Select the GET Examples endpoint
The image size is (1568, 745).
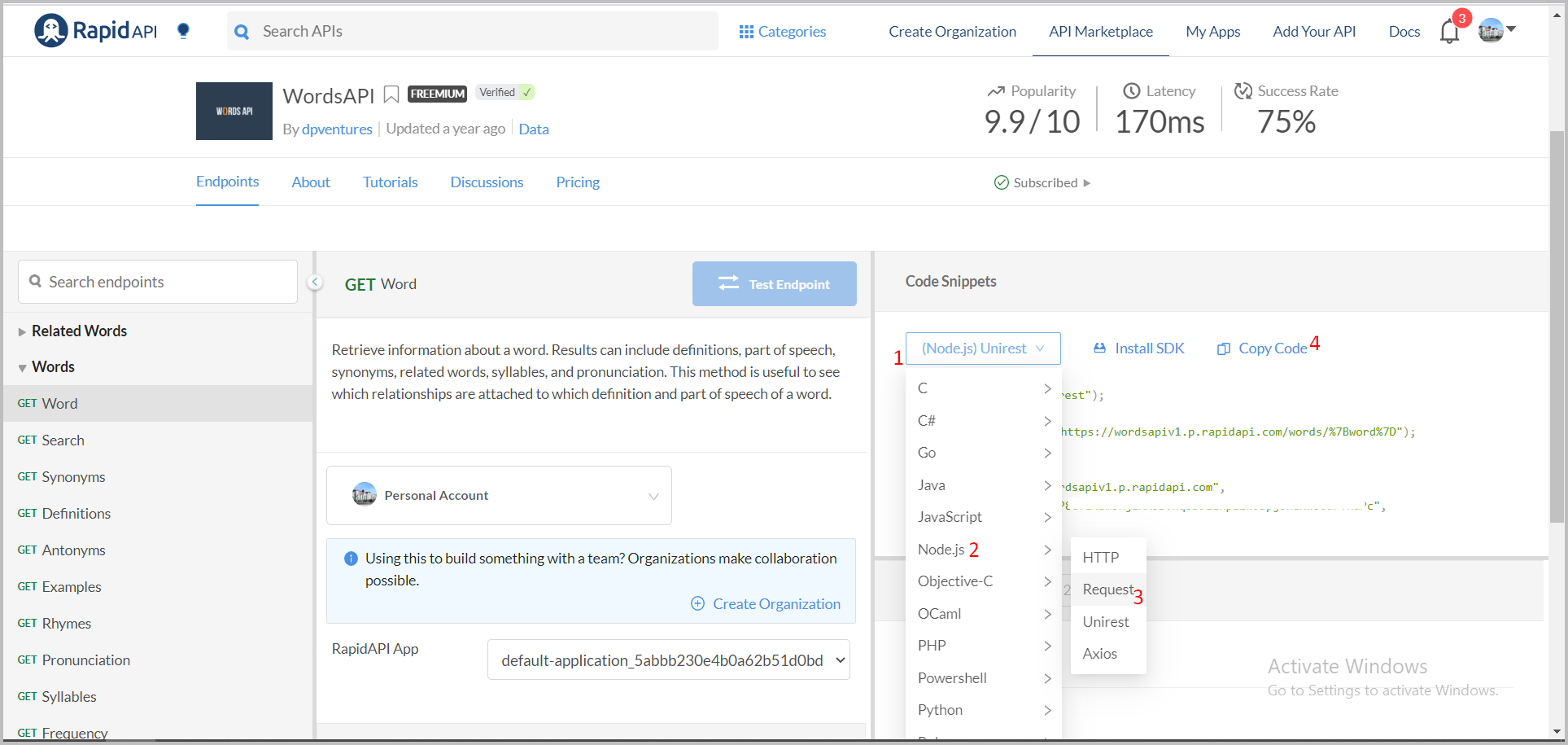click(158, 586)
